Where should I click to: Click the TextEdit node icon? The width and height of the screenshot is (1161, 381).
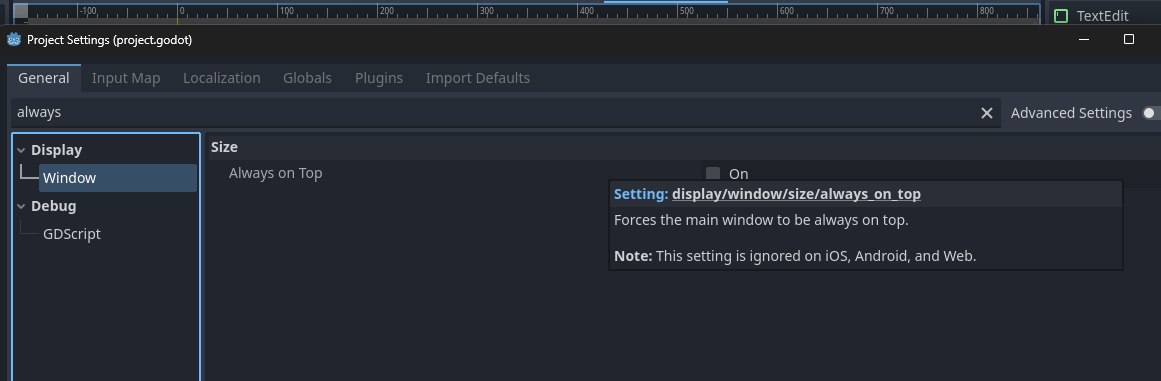pyautogui.click(x=1061, y=16)
